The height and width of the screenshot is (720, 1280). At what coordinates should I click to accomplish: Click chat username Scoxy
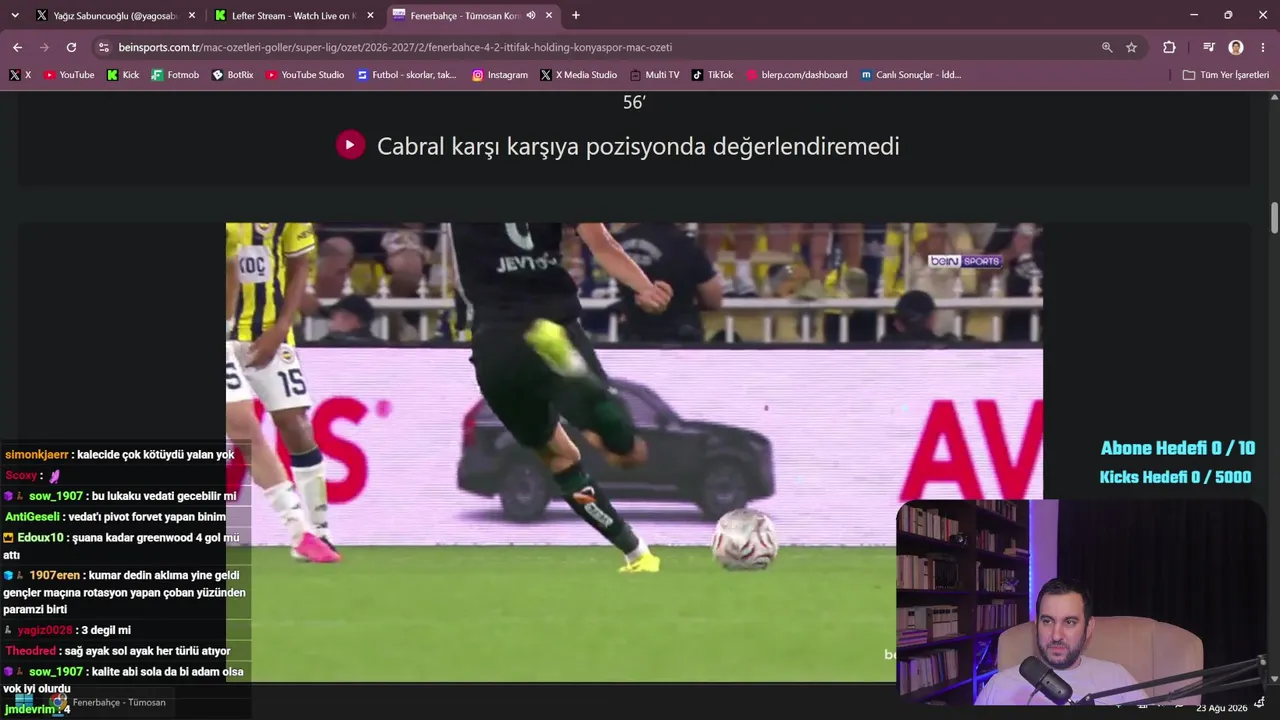[21, 476]
